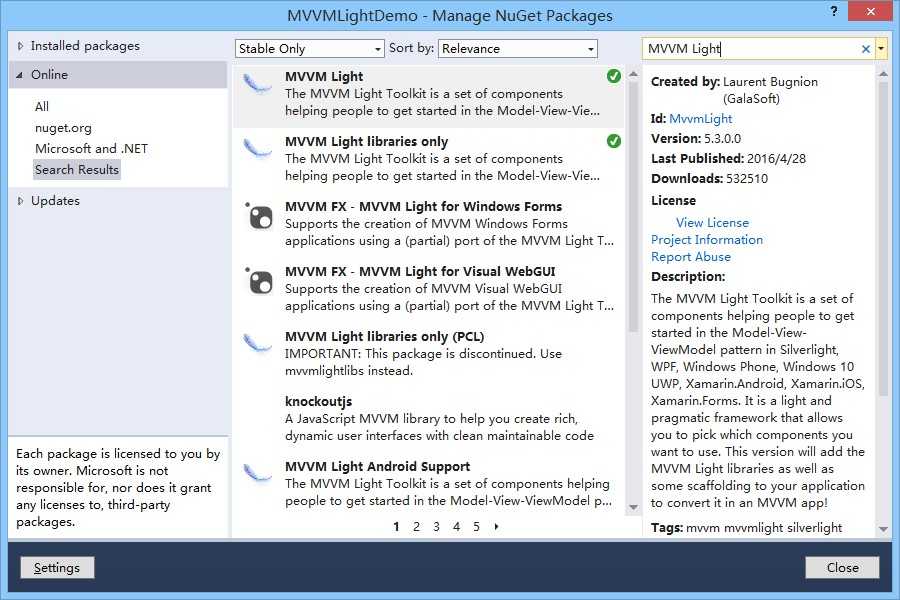Click the green checkmark on MVVM Light libraries only
Image resolution: width=900 pixels, height=600 pixels.
[x=614, y=141]
